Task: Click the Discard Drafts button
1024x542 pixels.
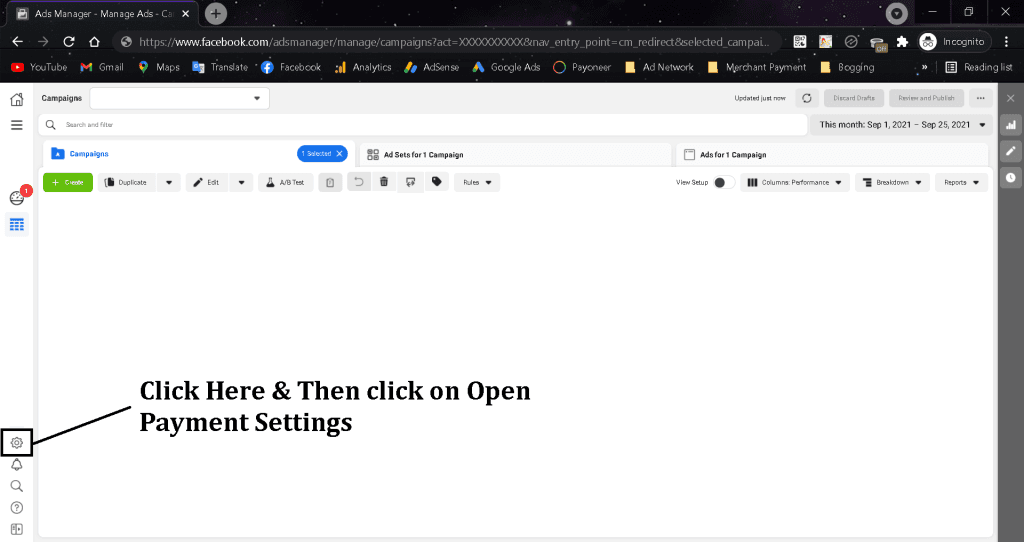Action: point(854,98)
